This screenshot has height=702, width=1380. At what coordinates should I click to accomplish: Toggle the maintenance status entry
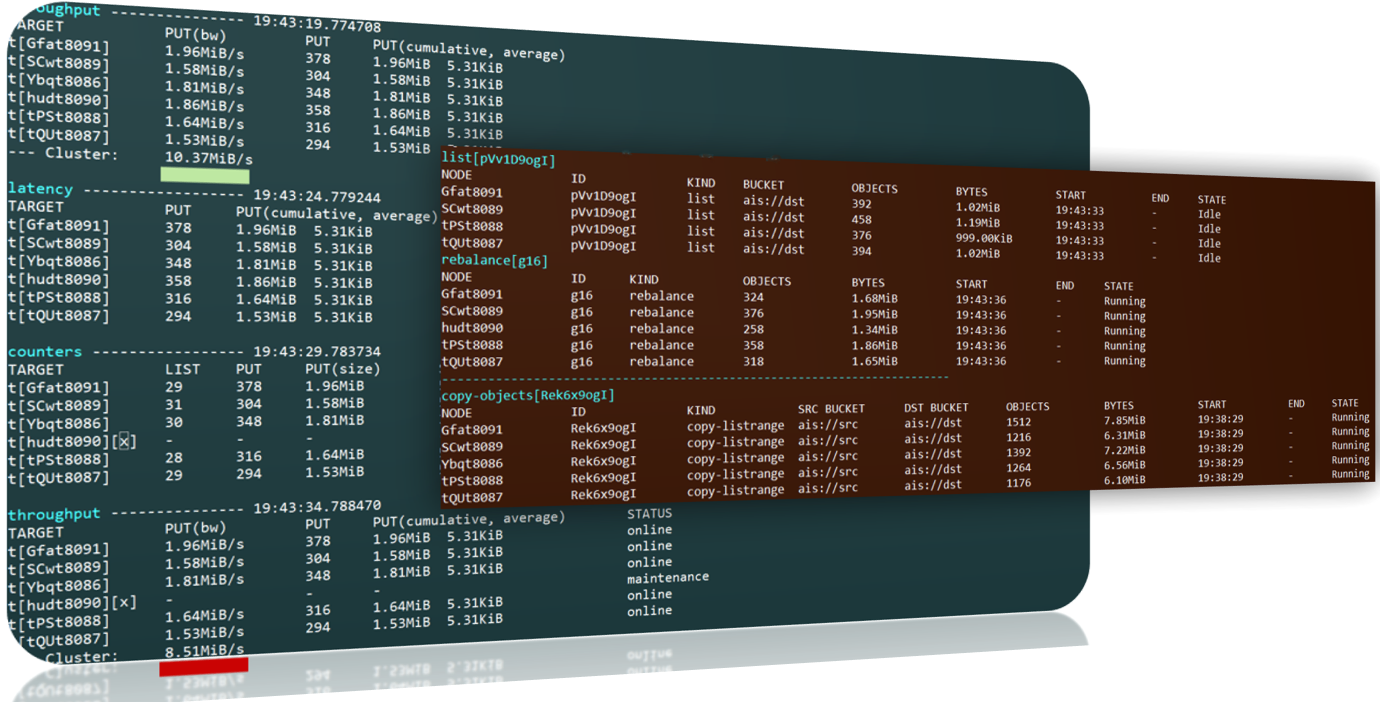coord(668,576)
